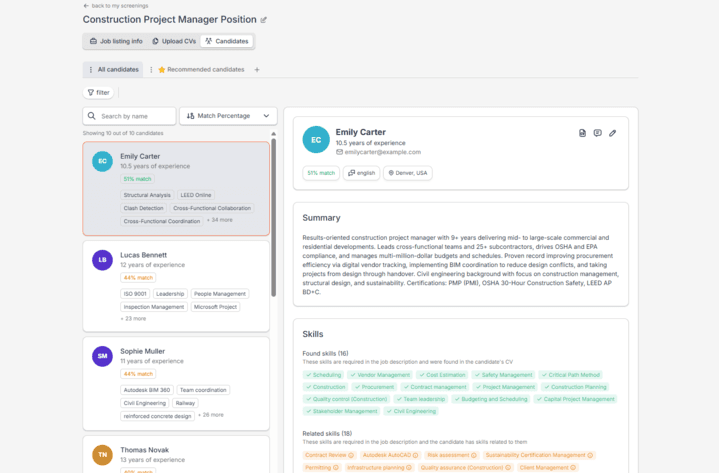Viewport: 719px width, 473px height.
Task: Click the Scheduling found skill chip
Action: (x=323, y=375)
